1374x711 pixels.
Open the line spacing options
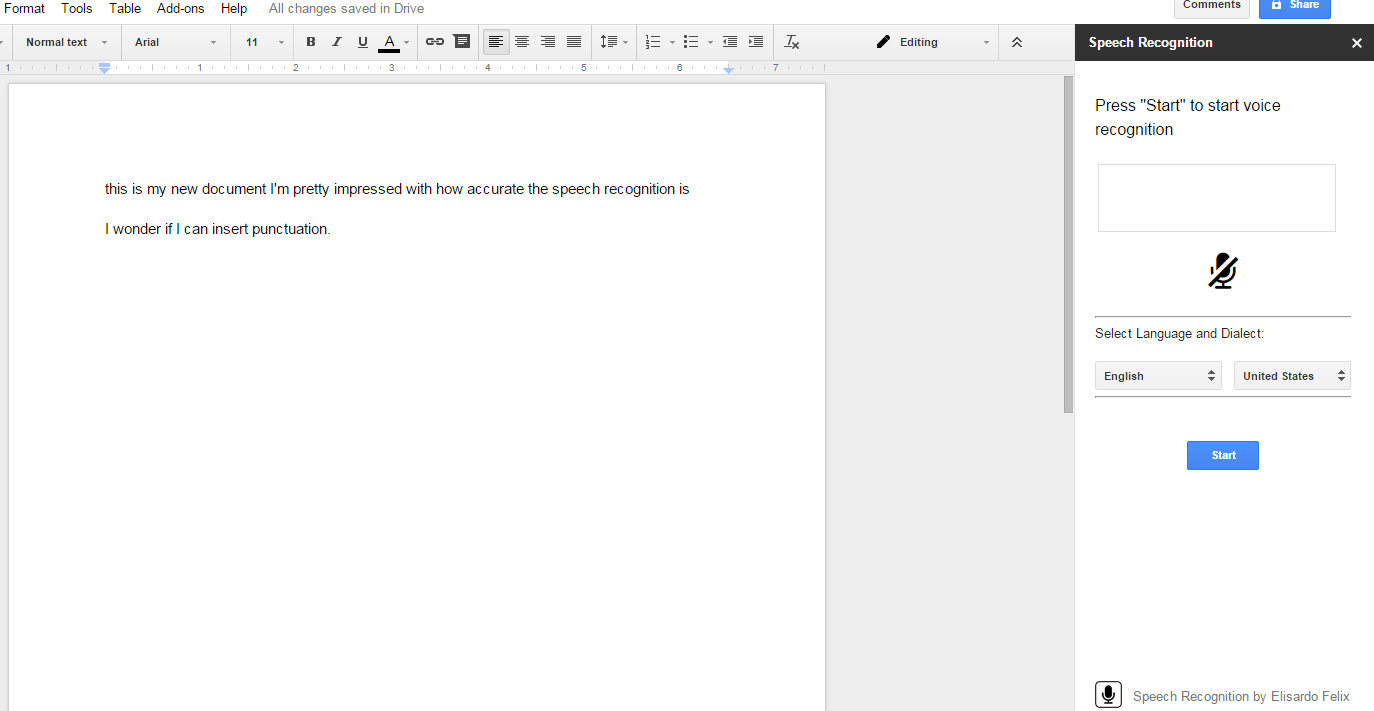(x=614, y=42)
